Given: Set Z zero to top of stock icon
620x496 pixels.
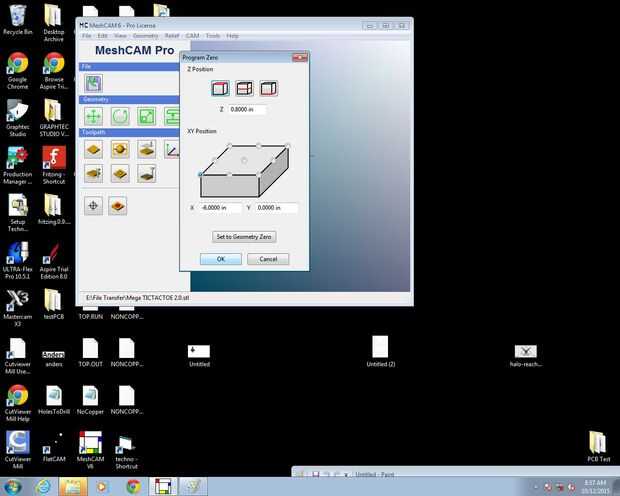Looking at the screenshot, I should [220, 88].
